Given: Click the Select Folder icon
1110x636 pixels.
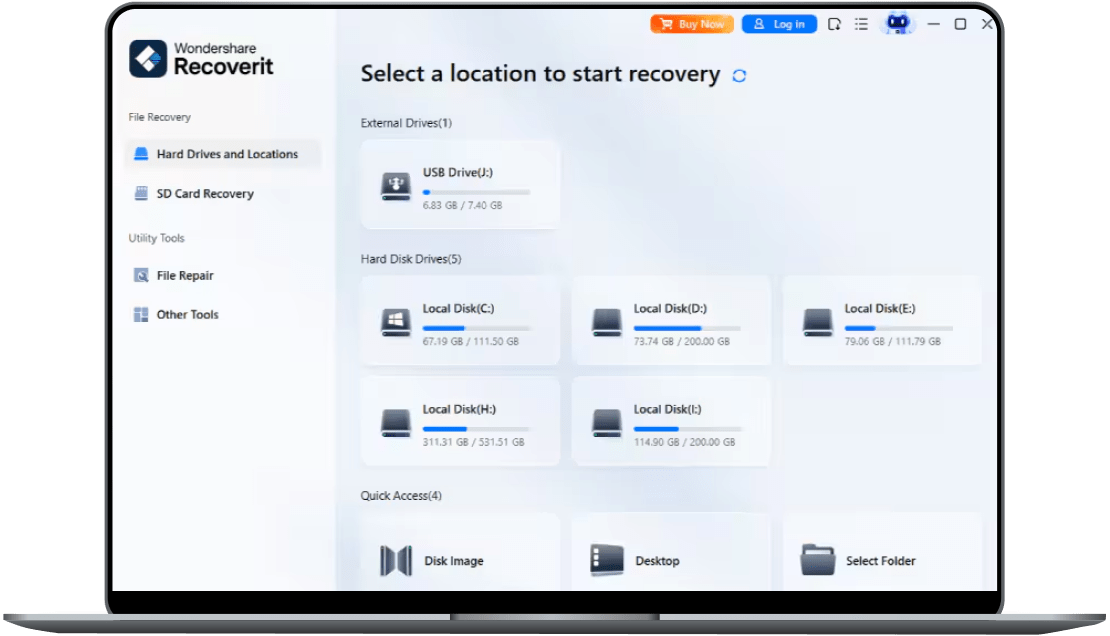Looking at the screenshot, I should 818,560.
